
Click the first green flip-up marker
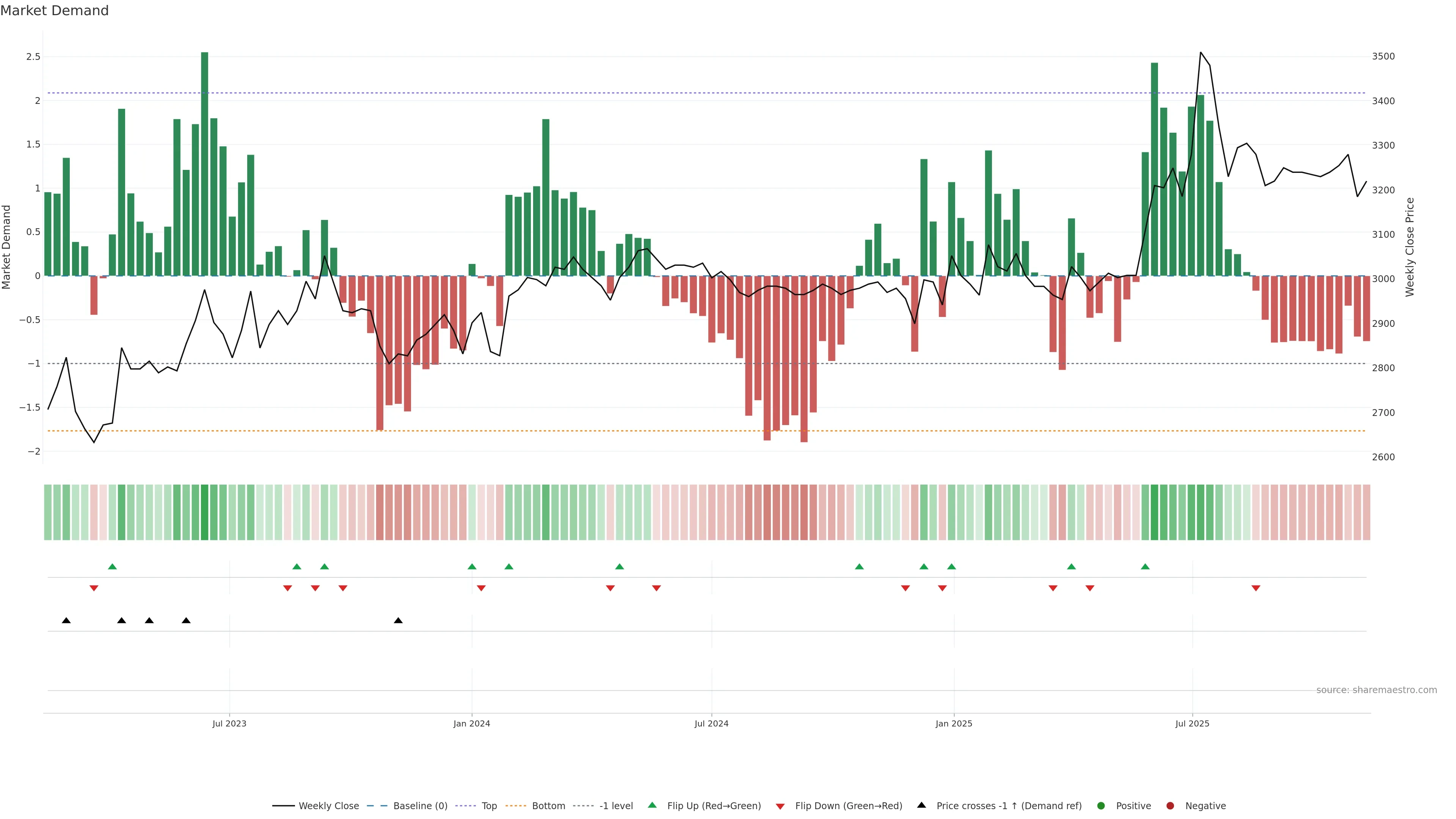[113, 566]
